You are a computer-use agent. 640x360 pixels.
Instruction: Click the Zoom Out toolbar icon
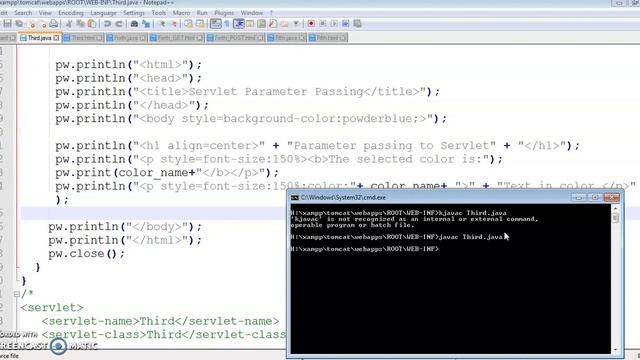coord(173,24)
